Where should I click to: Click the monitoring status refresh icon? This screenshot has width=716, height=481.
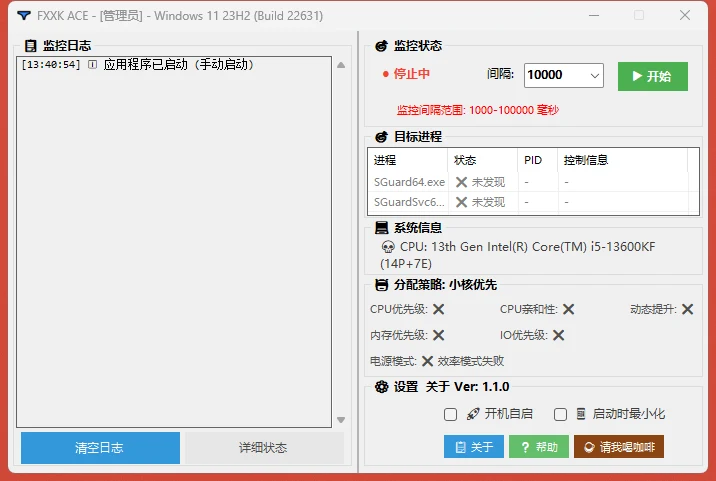pos(381,46)
